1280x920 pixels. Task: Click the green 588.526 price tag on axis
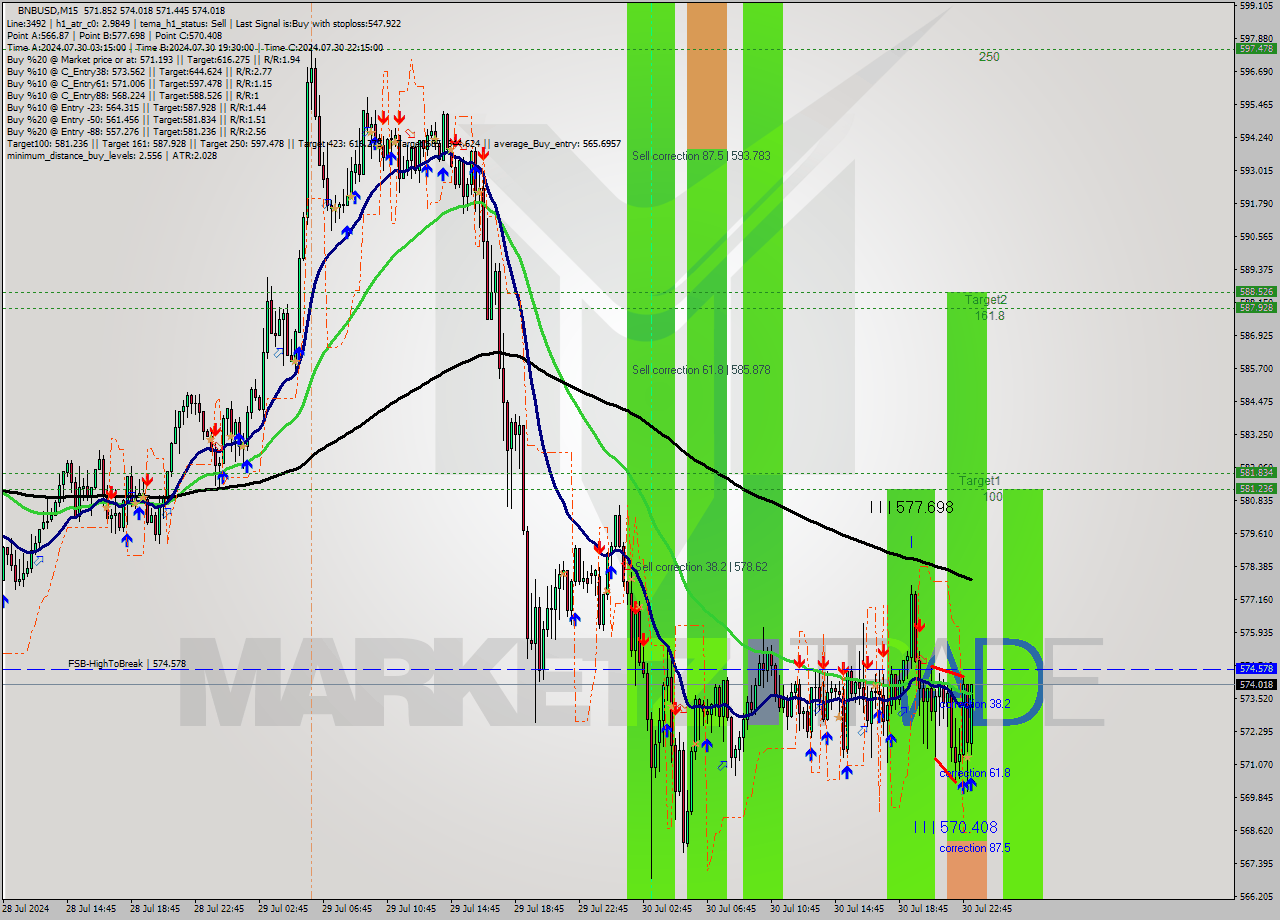pos(1256,292)
